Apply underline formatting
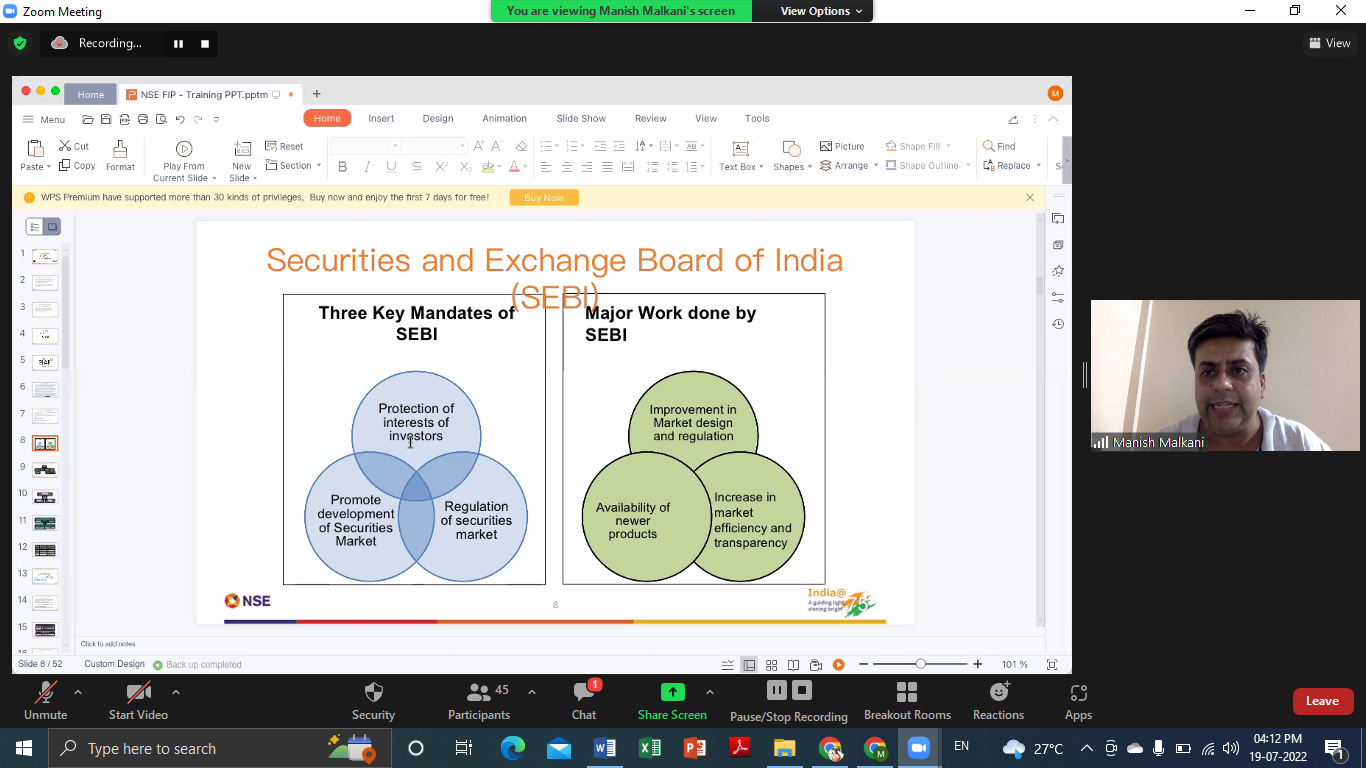 (x=390, y=166)
